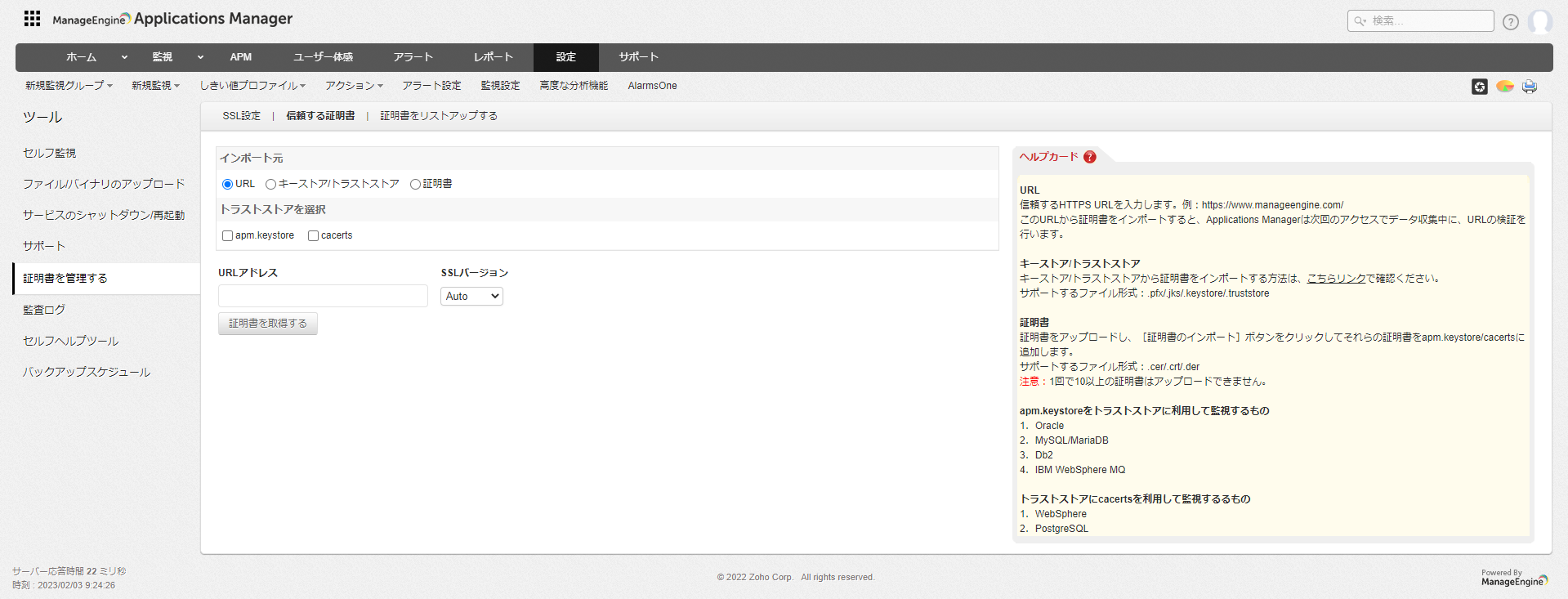Click the printer icon
The width and height of the screenshot is (1568, 599).
click(1529, 87)
